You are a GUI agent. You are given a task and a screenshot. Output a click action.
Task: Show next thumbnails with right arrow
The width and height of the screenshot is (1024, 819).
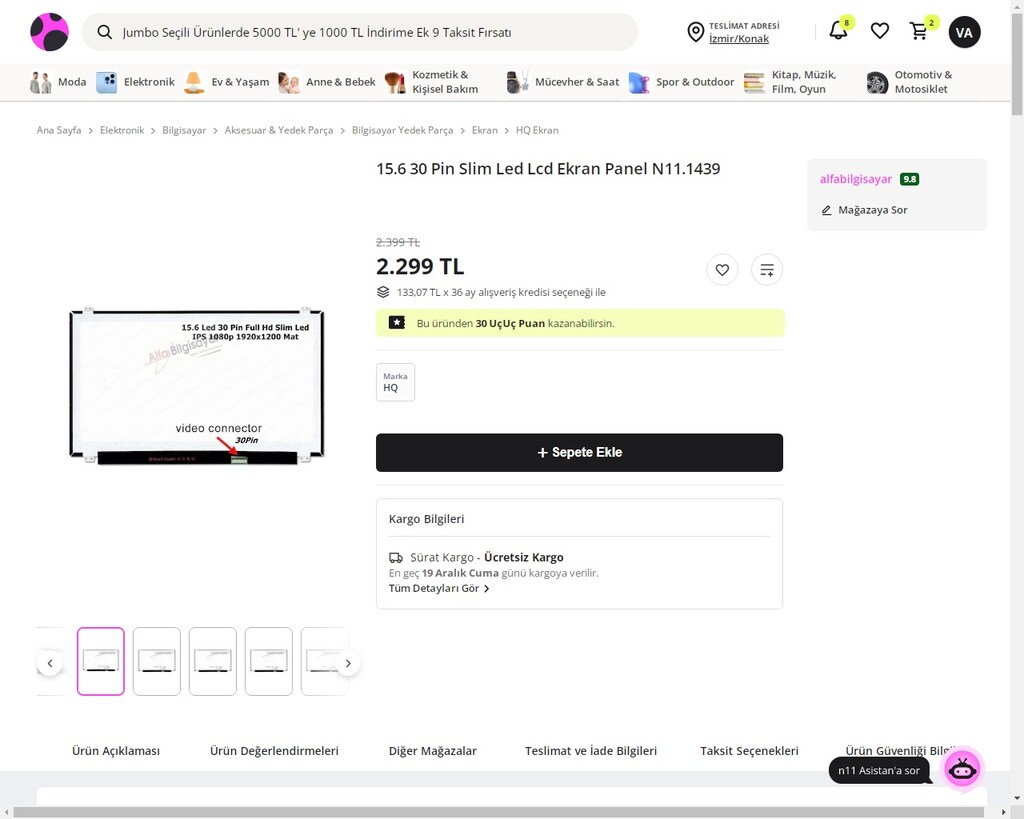(x=348, y=664)
